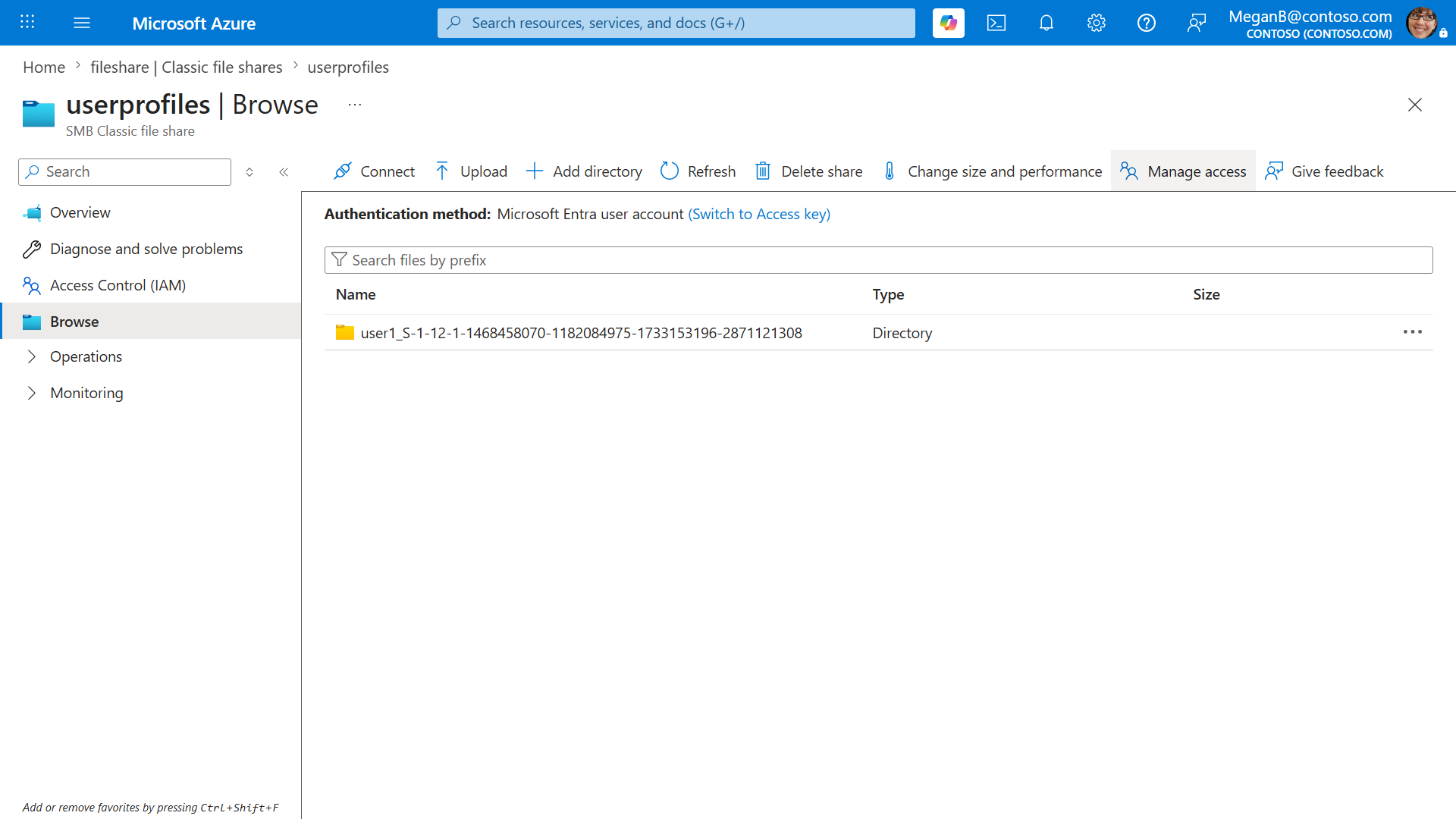The image size is (1456, 819).
Task: Focus the sidebar Search box
Action: click(124, 171)
